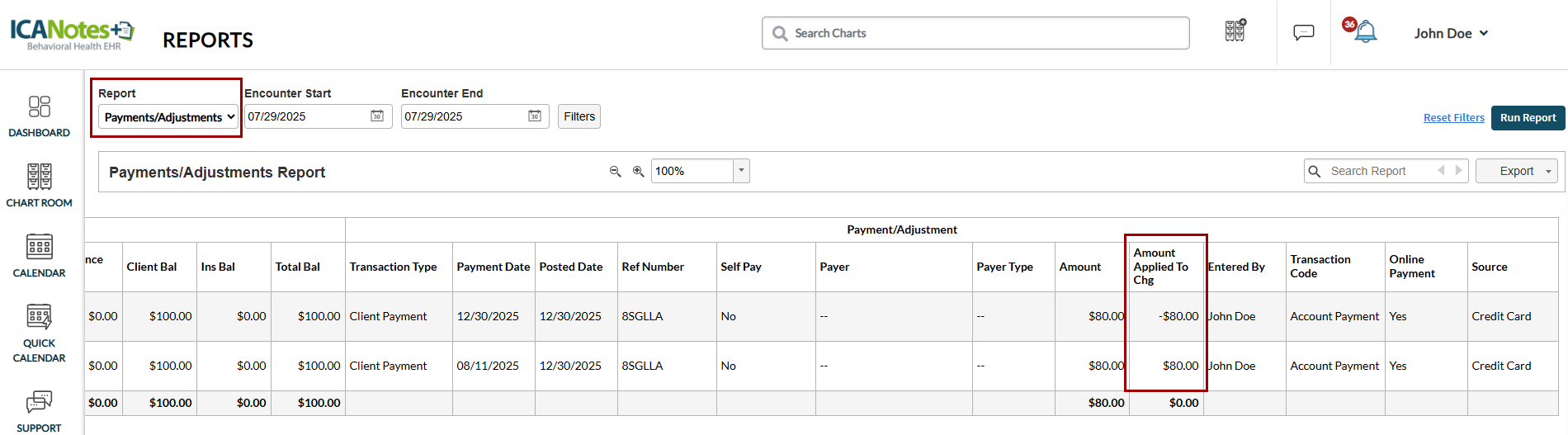Expand the Export dropdown
Image resolution: width=1568 pixels, height=435 pixels.
(1516, 171)
